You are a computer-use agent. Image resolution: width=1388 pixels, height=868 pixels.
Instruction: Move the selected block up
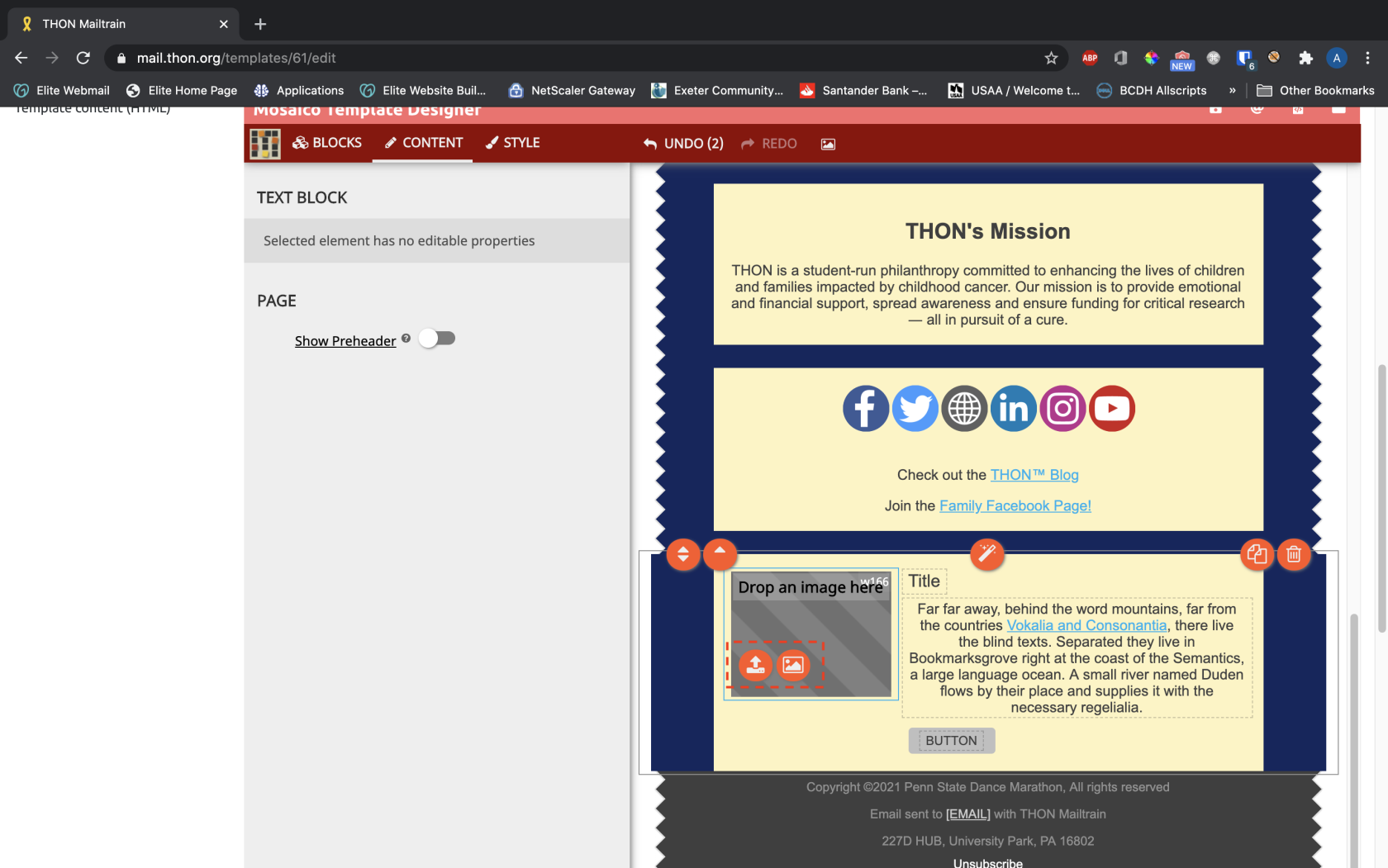tap(720, 554)
